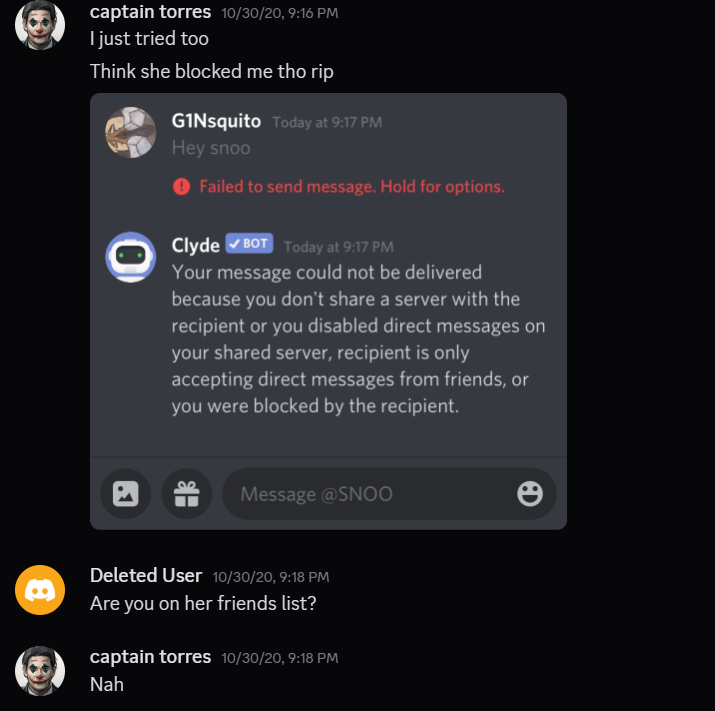Viewport: 715px width, 711px height.
Task: Click the Clyde username
Action: tap(196, 245)
